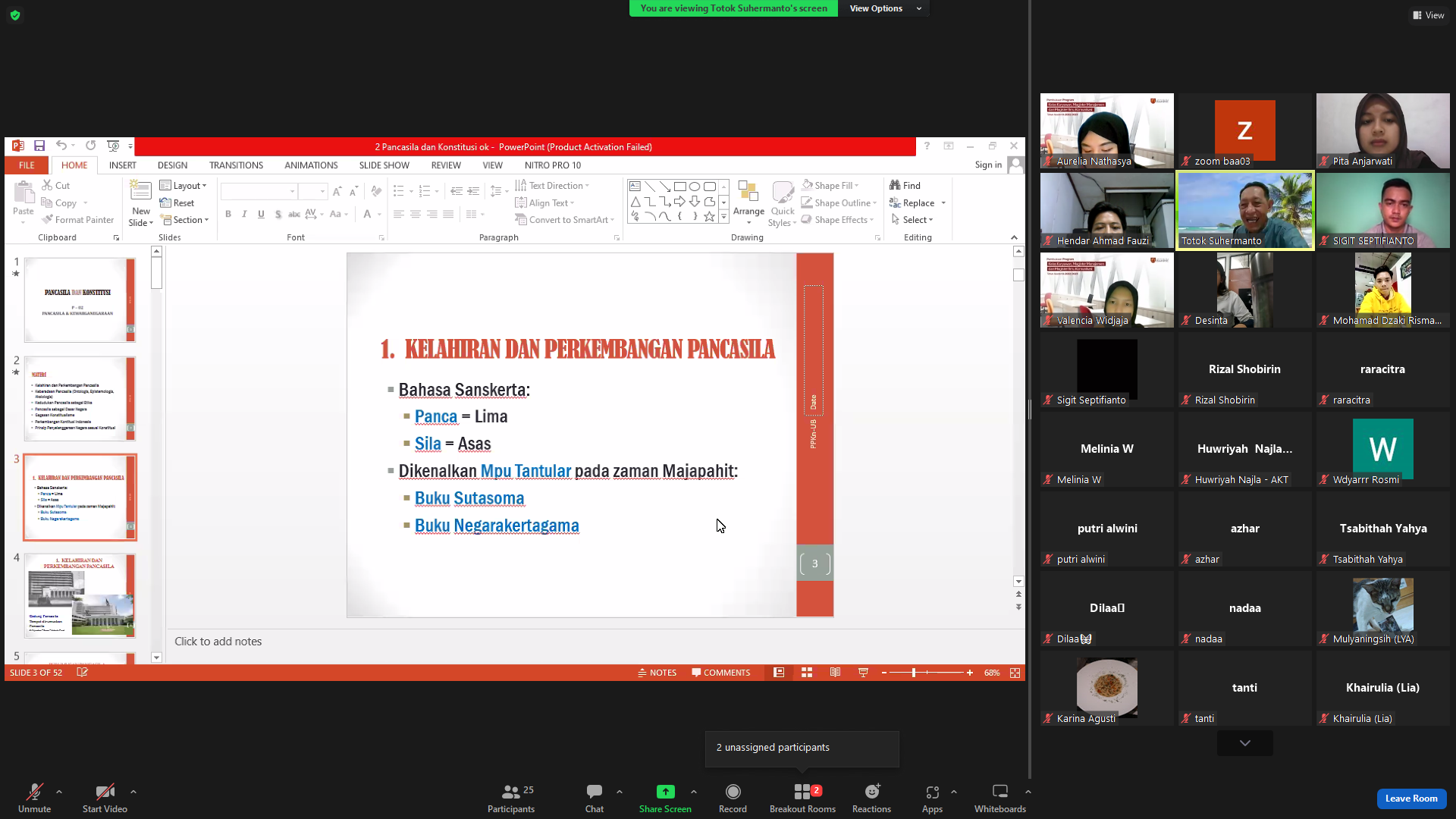Pick the Format Painter tool

[77, 220]
